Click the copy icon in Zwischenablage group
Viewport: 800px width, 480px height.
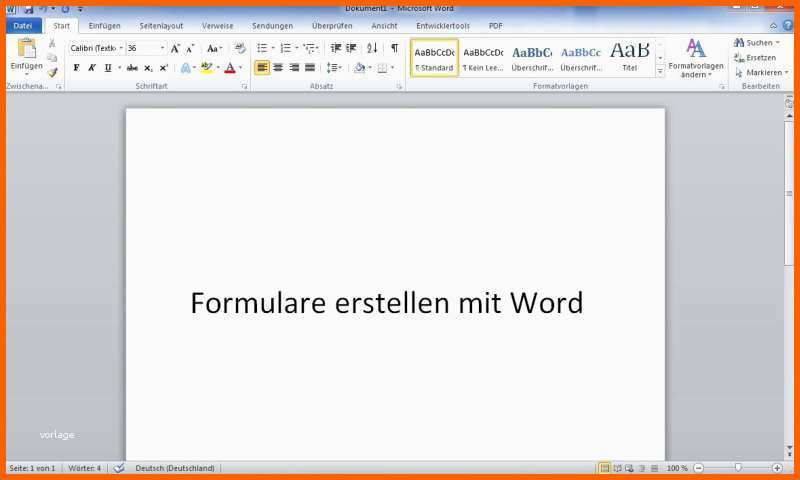(52, 58)
